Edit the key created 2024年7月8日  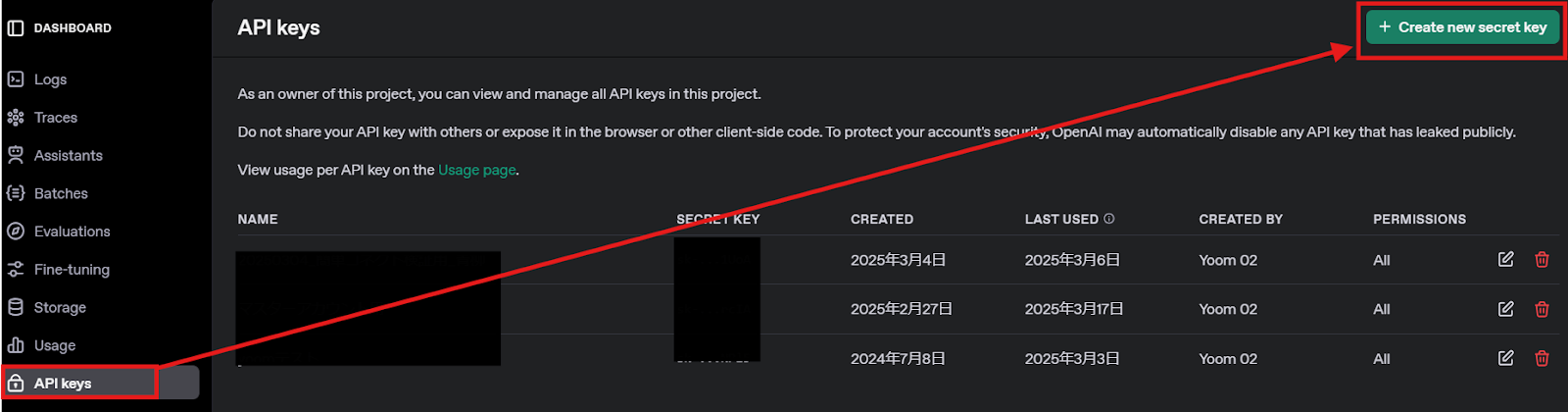tap(1506, 358)
